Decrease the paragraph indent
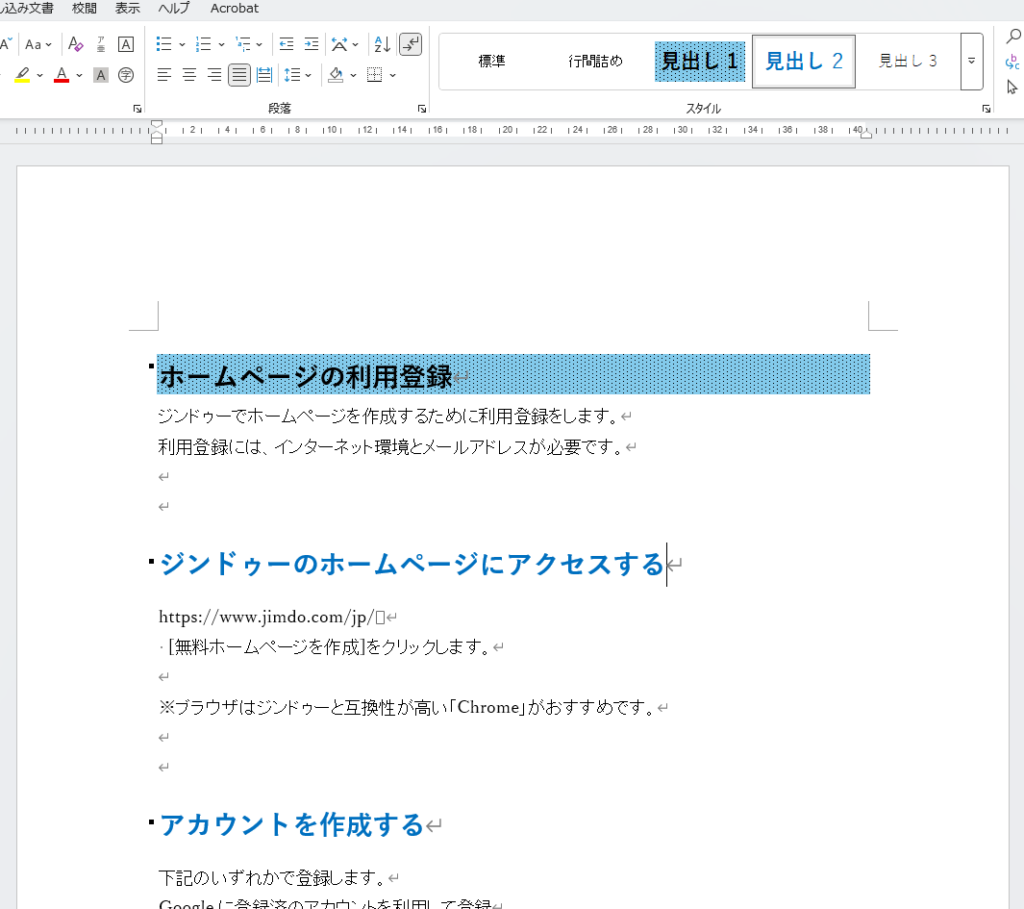The height and width of the screenshot is (909, 1024). [286, 44]
